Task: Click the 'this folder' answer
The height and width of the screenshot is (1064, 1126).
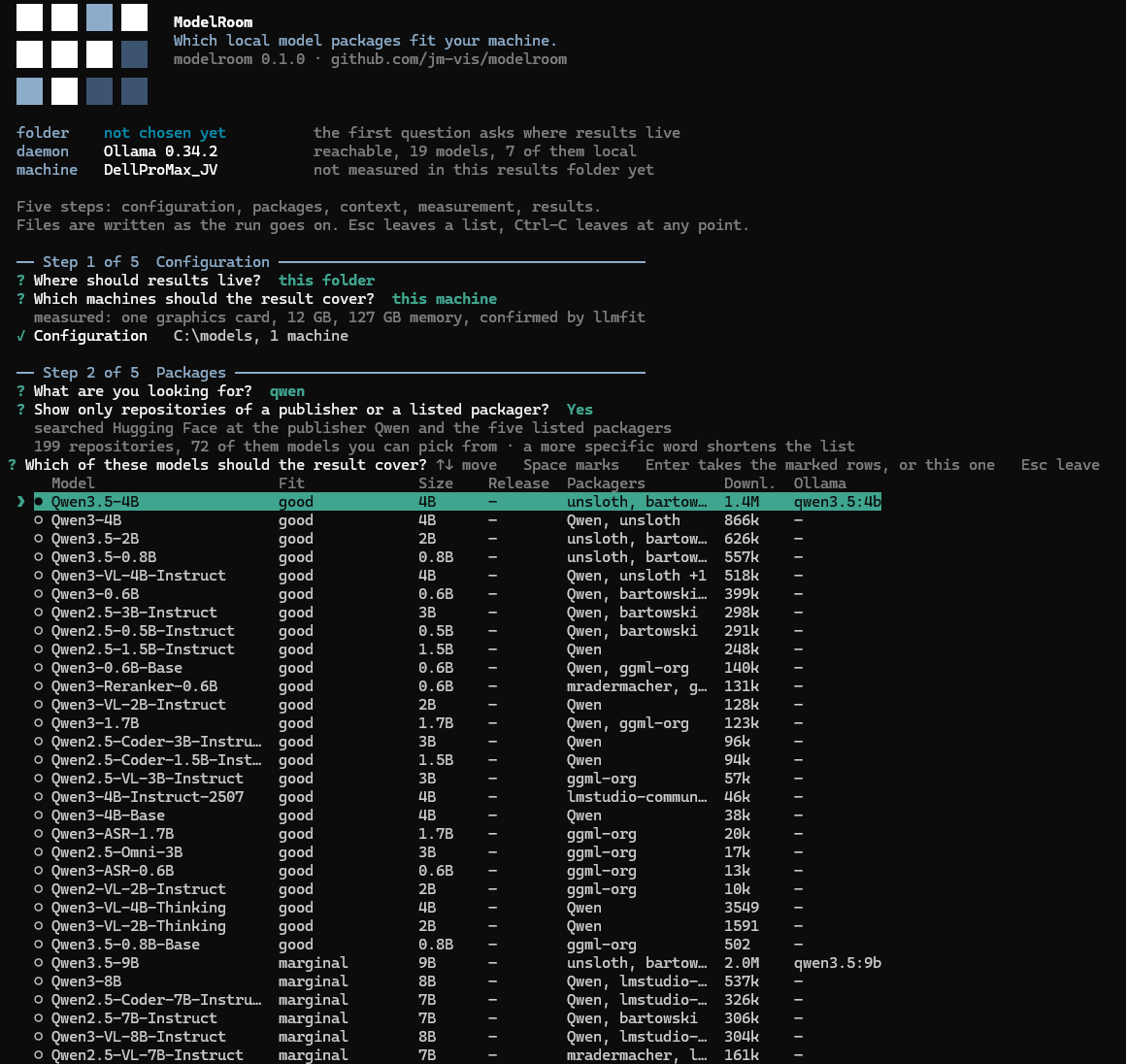Action: pyautogui.click(x=327, y=281)
